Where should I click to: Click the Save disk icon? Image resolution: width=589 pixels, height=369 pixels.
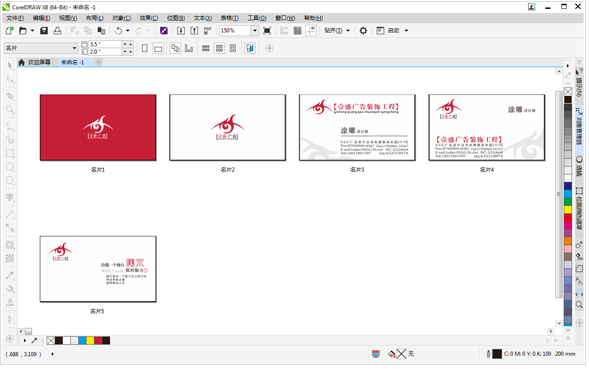(44, 31)
